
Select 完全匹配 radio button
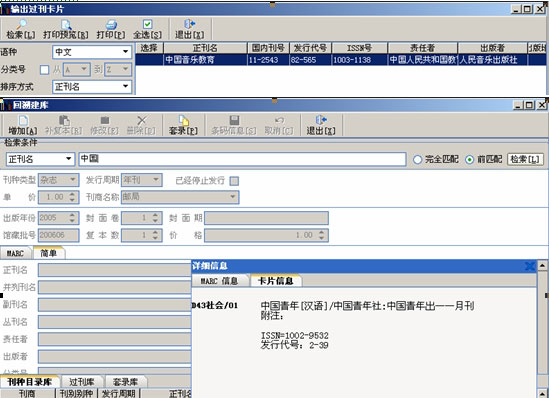[x=417, y=160]
